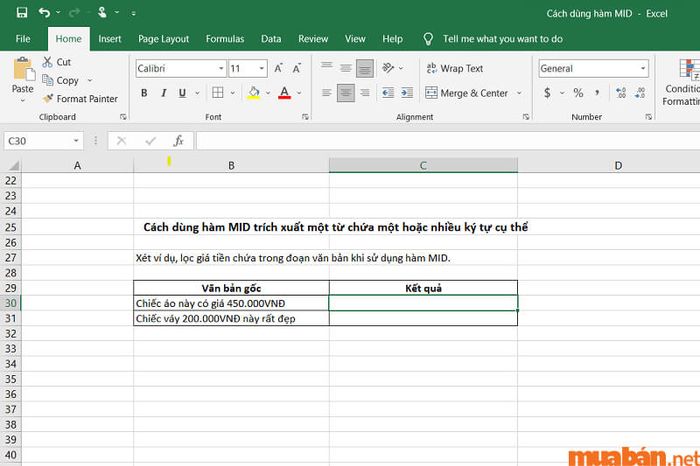Expand the Paste options arrow

click(x=22, y=101)
